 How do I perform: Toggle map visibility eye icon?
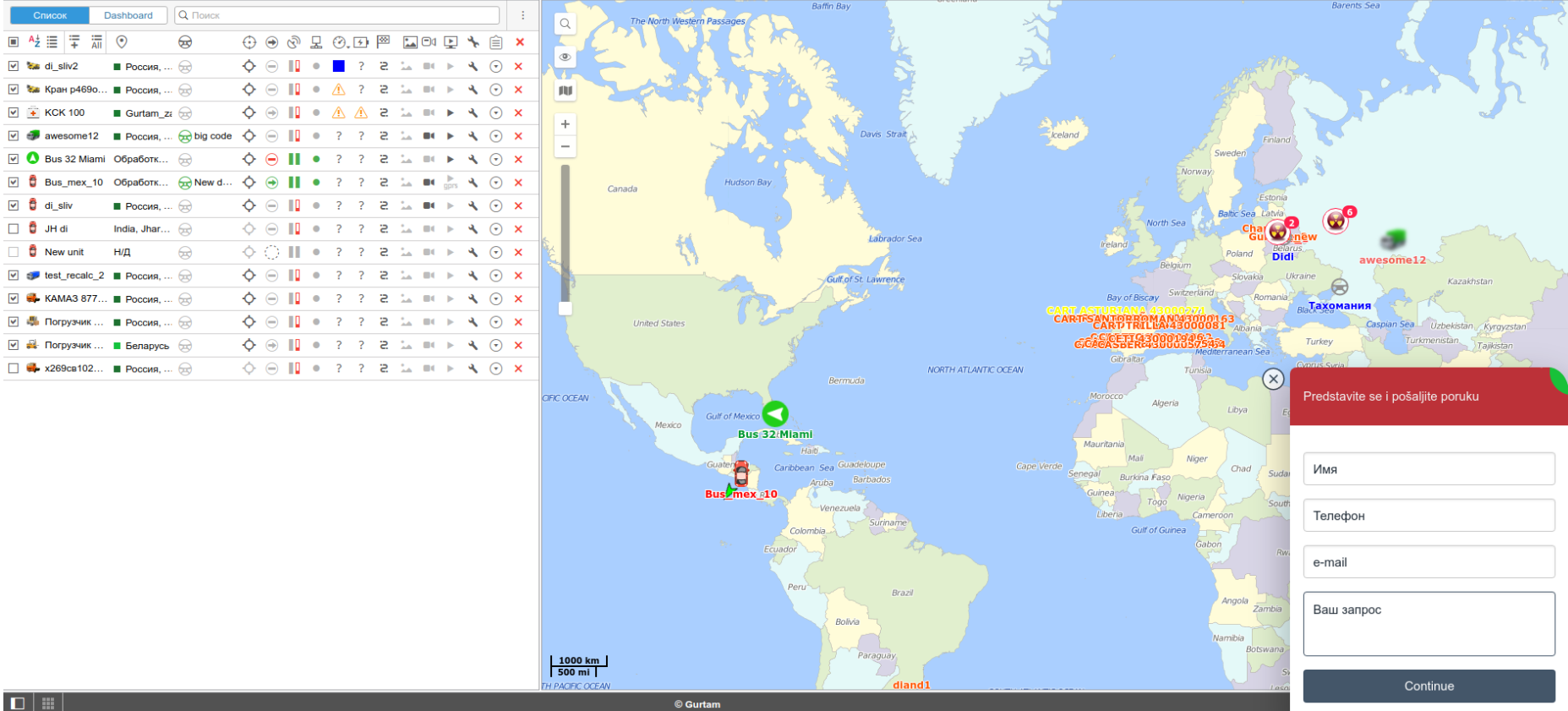[565, 57]
